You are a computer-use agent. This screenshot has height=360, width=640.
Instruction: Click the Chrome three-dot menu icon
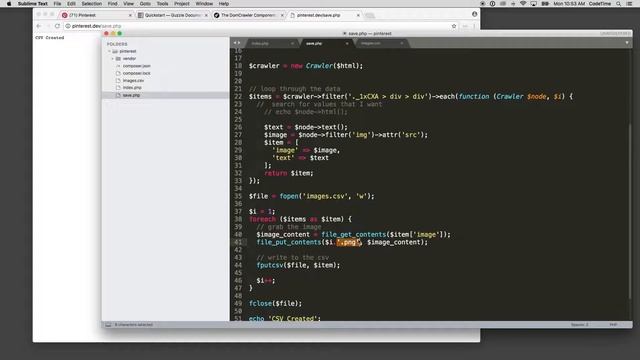point(474,26)
